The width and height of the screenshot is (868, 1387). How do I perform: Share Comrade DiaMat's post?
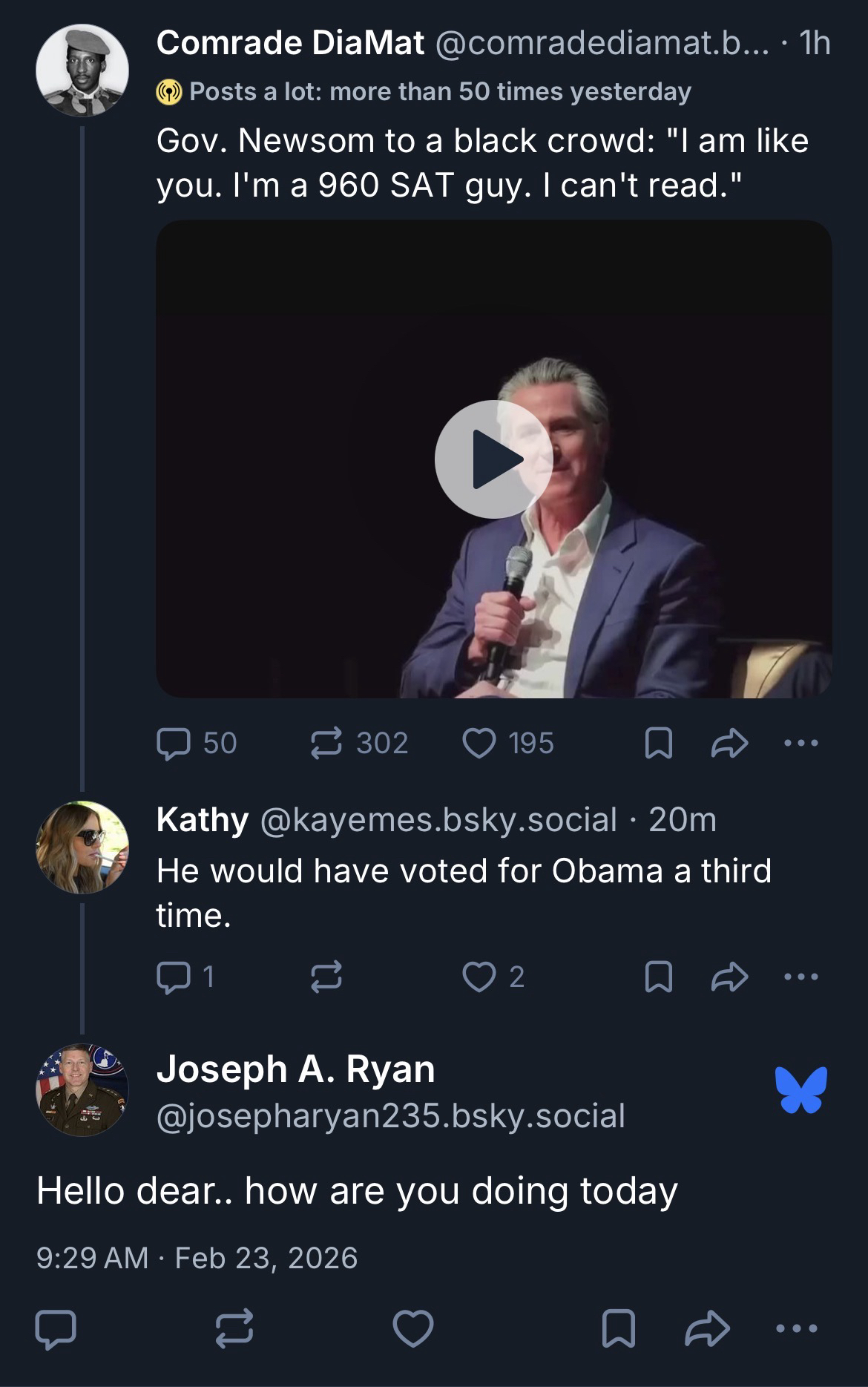click(729, 743)
